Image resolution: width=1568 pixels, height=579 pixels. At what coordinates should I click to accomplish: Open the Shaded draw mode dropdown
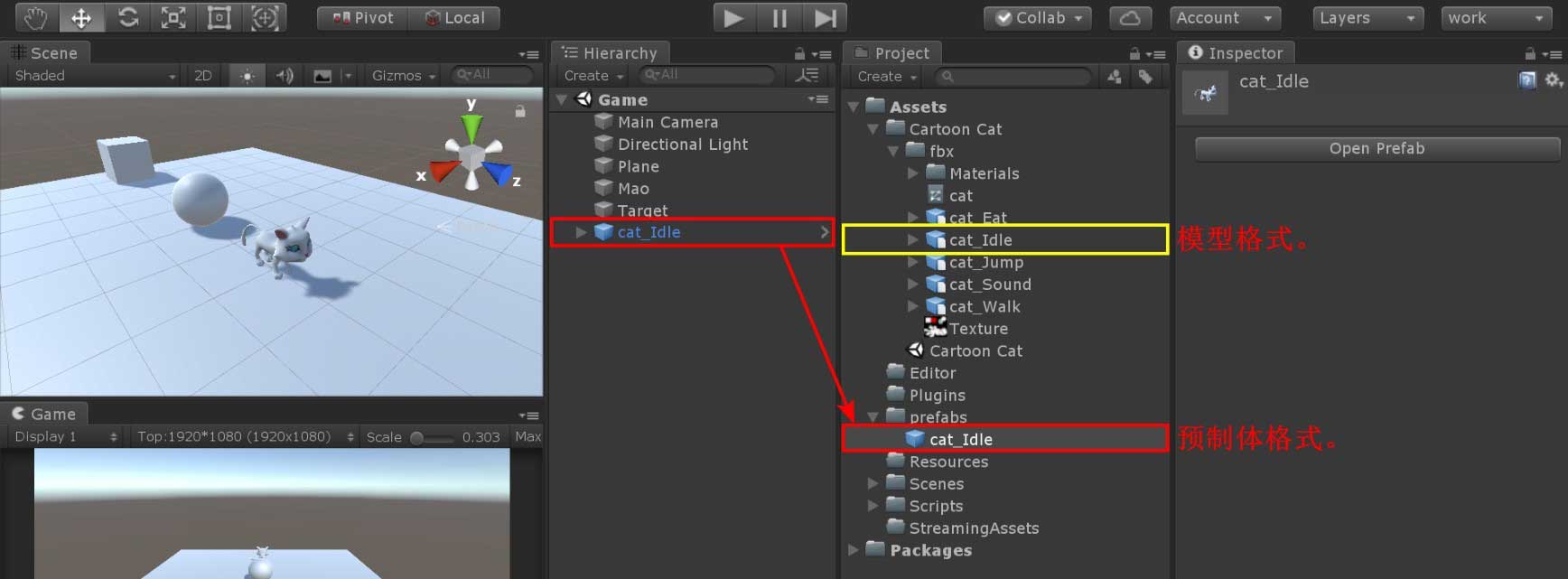(94, 76)
